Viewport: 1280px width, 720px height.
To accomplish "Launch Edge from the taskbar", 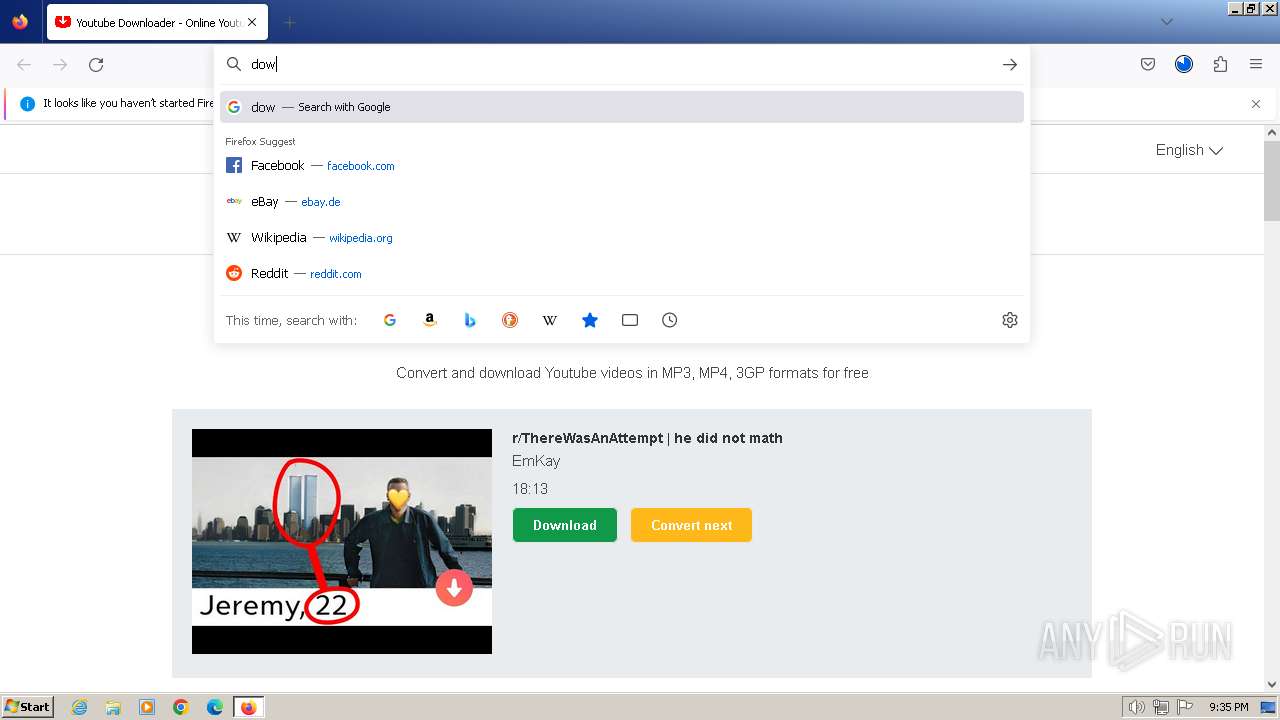I will pos(215,707).
